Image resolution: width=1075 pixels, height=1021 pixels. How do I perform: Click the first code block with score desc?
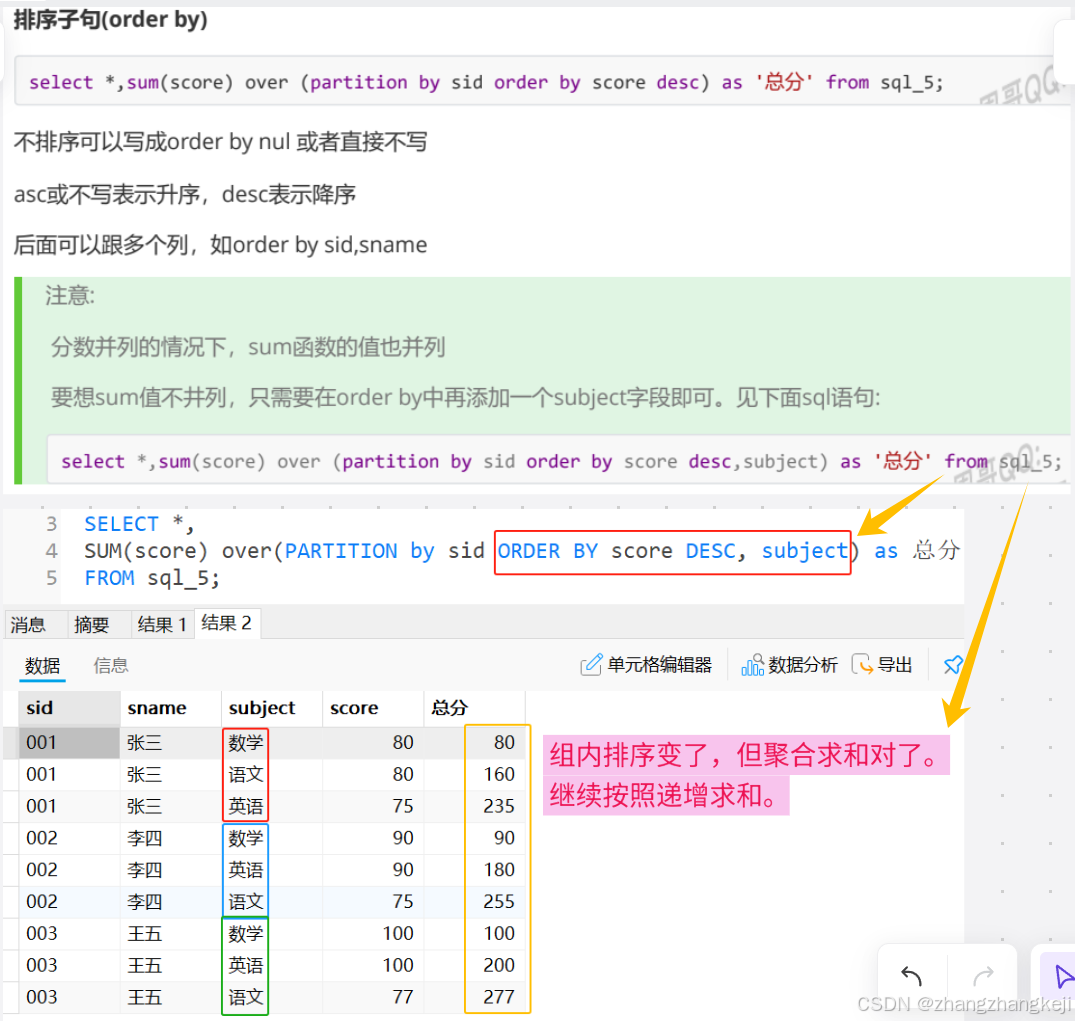542,82
